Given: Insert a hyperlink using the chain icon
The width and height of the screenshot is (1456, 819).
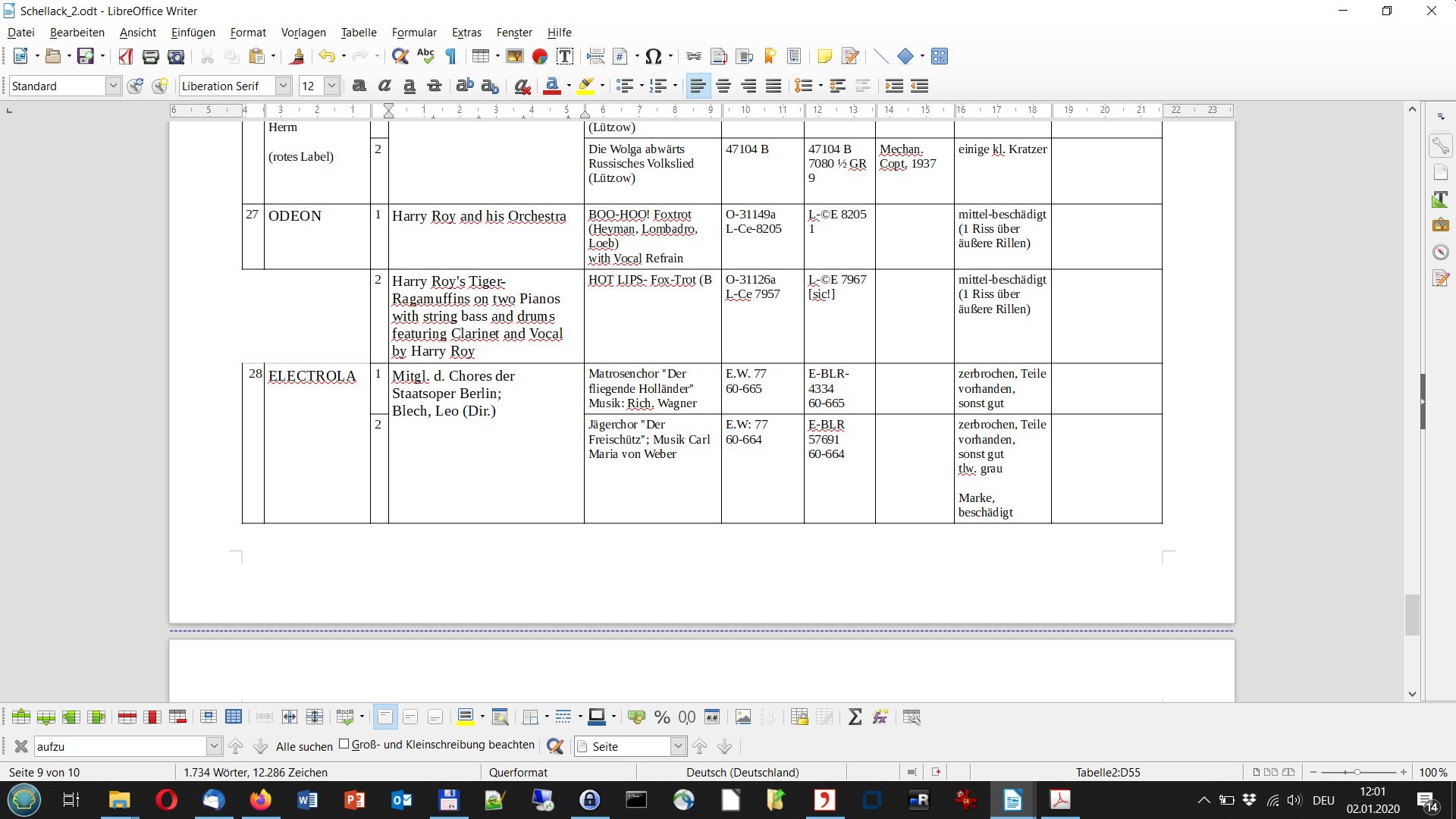Looking at the screenshot, I should 693,56.
